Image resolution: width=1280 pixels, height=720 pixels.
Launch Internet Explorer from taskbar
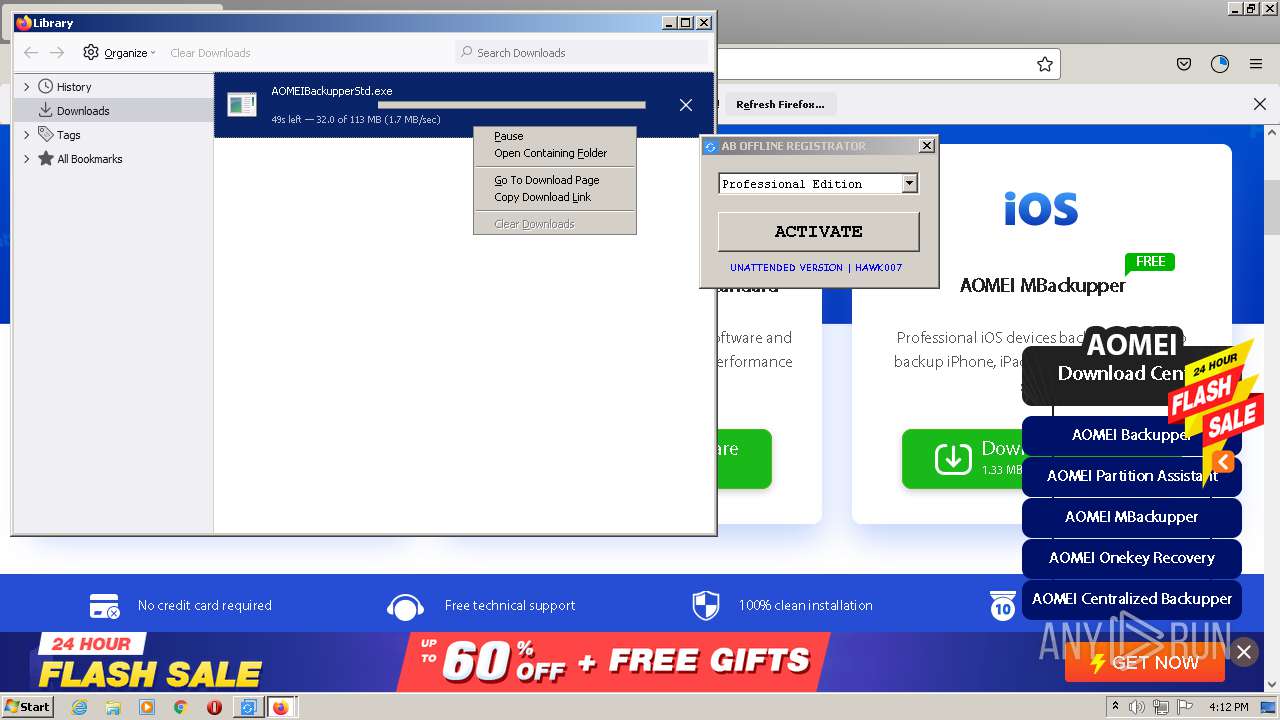tap(79, 707)
